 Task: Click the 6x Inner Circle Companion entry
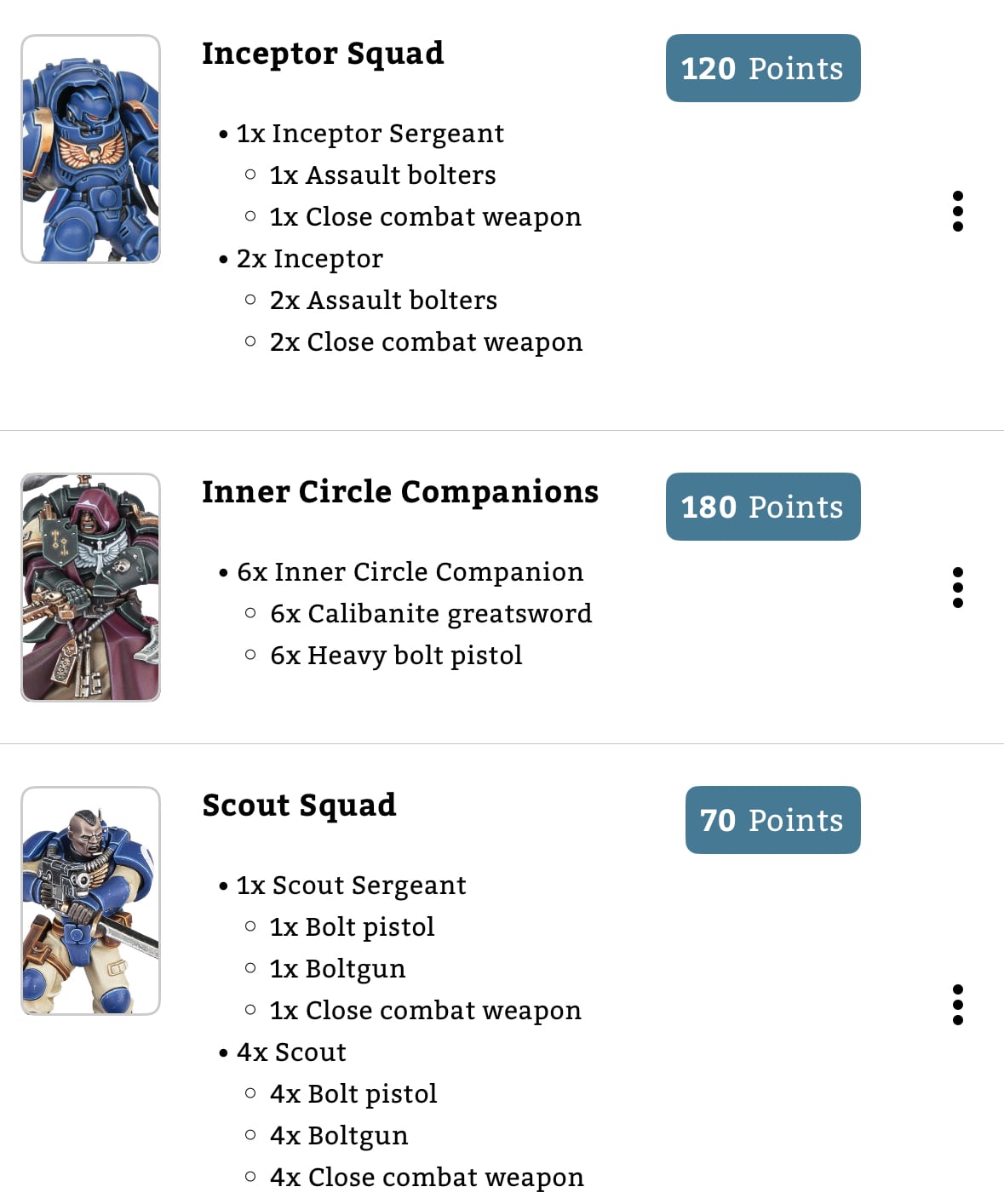[x=410, y=572]
